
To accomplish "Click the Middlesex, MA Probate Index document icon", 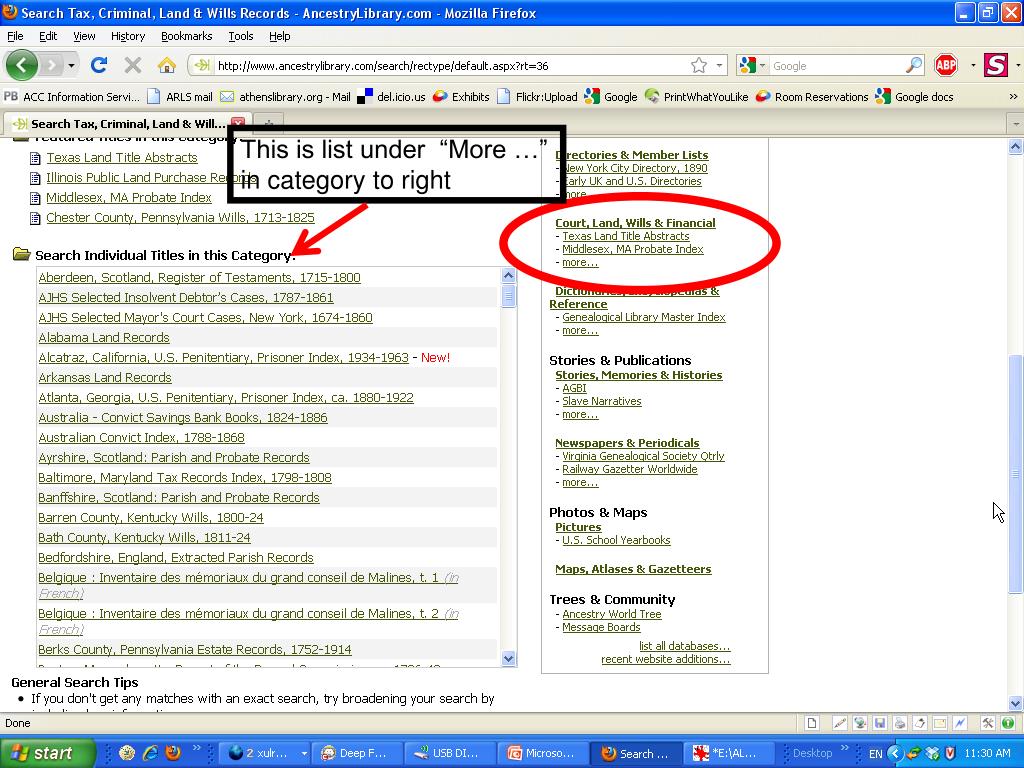I will coord(35,198).
